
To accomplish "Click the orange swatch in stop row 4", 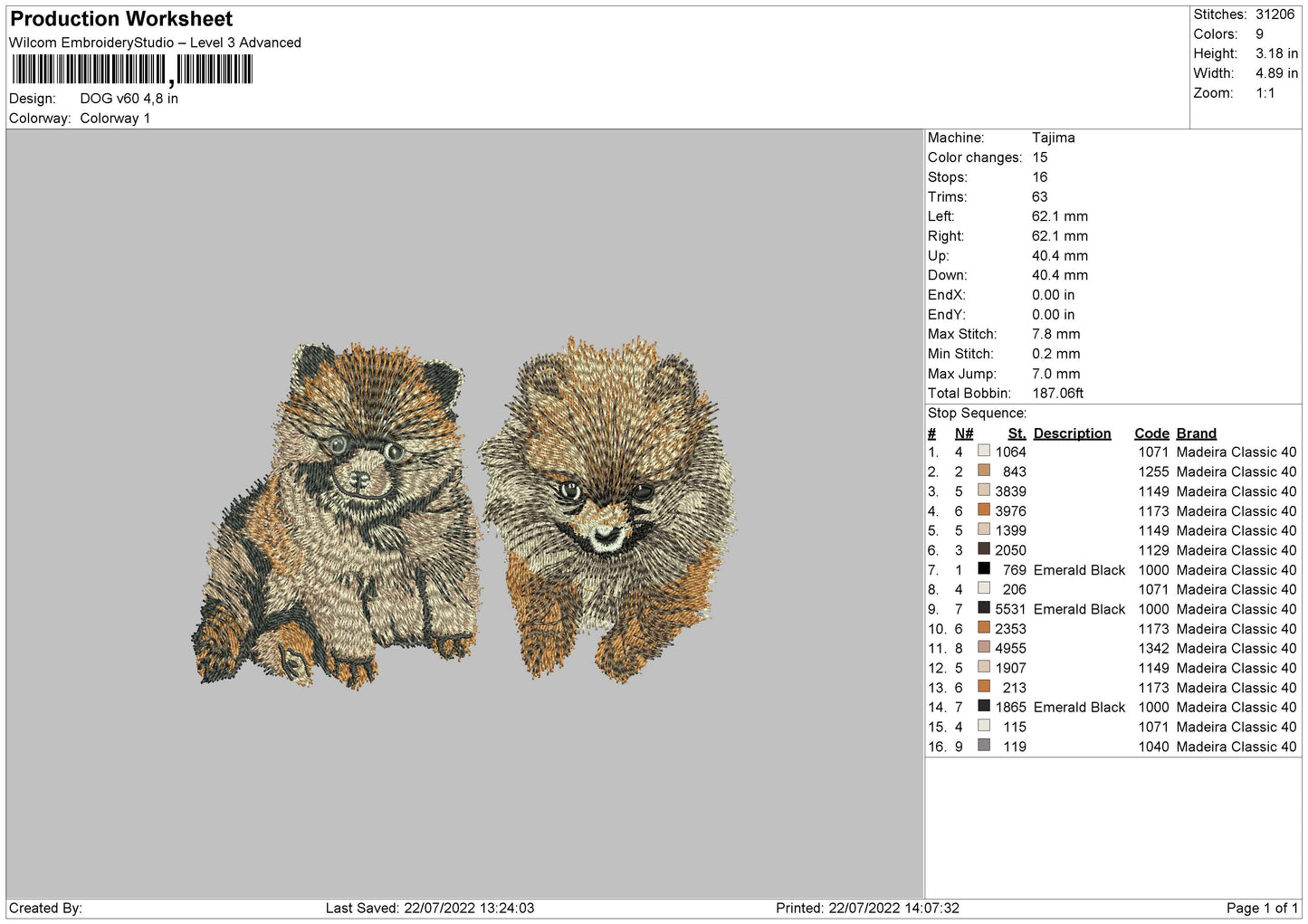I will pyautogui.click(x=983, y=510).
